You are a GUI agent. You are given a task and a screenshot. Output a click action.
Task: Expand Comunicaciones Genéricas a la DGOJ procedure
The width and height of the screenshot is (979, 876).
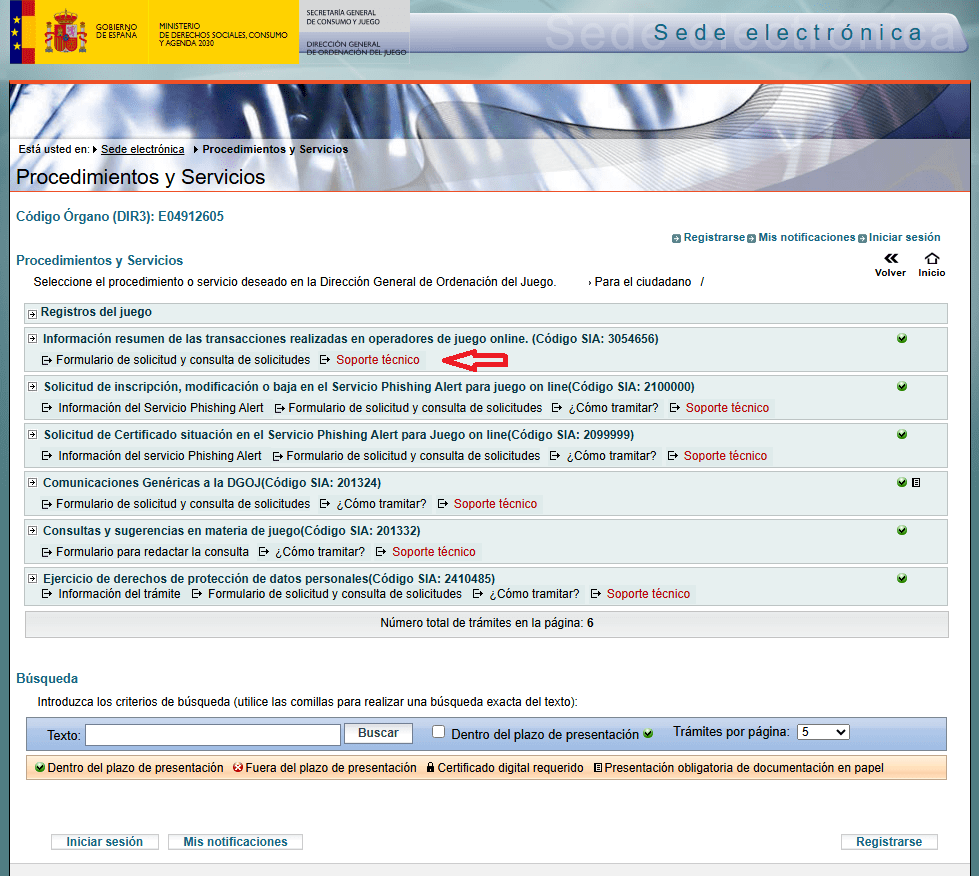click(x=33, y=483)
